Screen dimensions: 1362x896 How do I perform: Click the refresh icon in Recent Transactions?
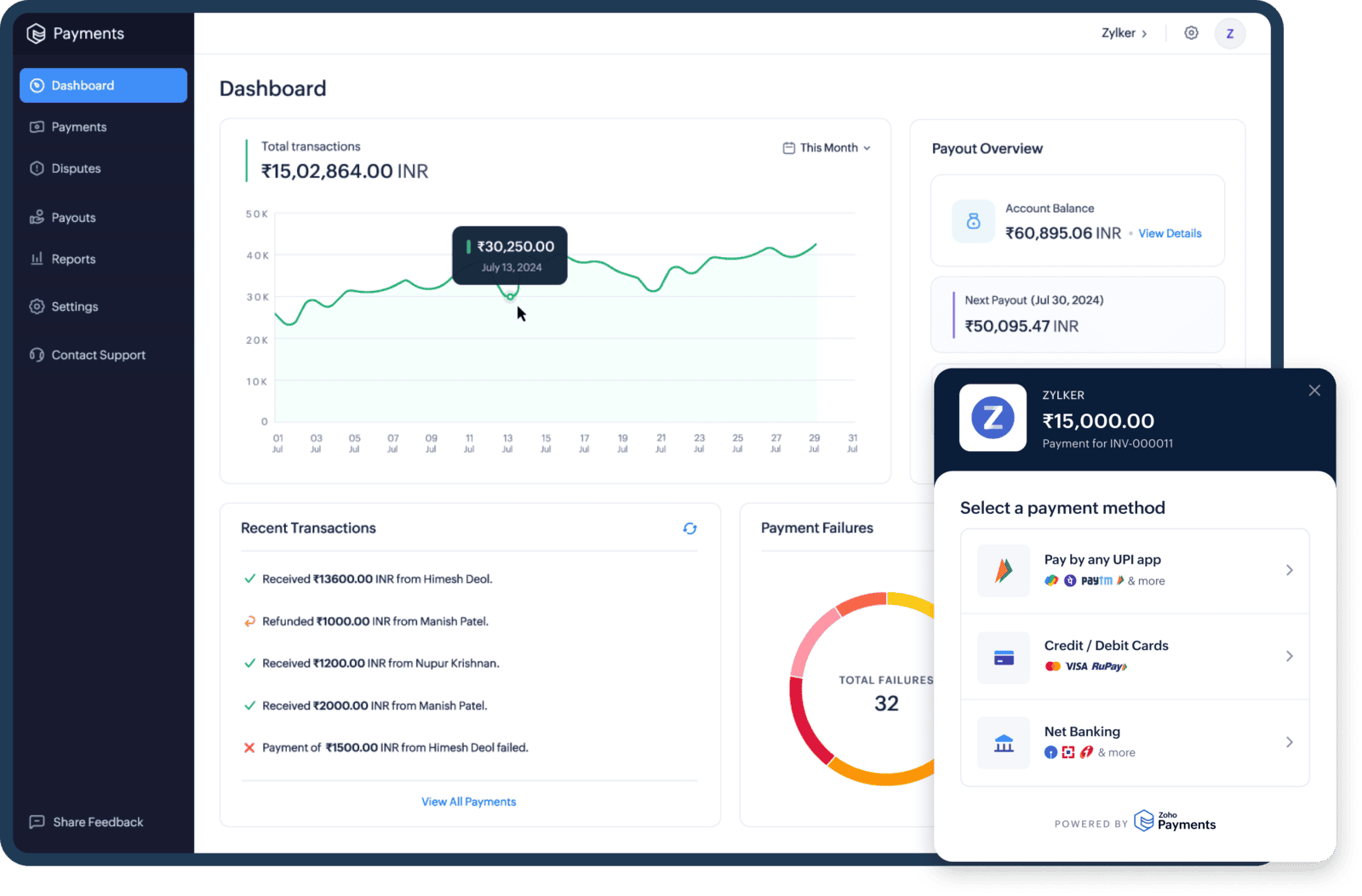pyautogui.click(x=690, y=528)
